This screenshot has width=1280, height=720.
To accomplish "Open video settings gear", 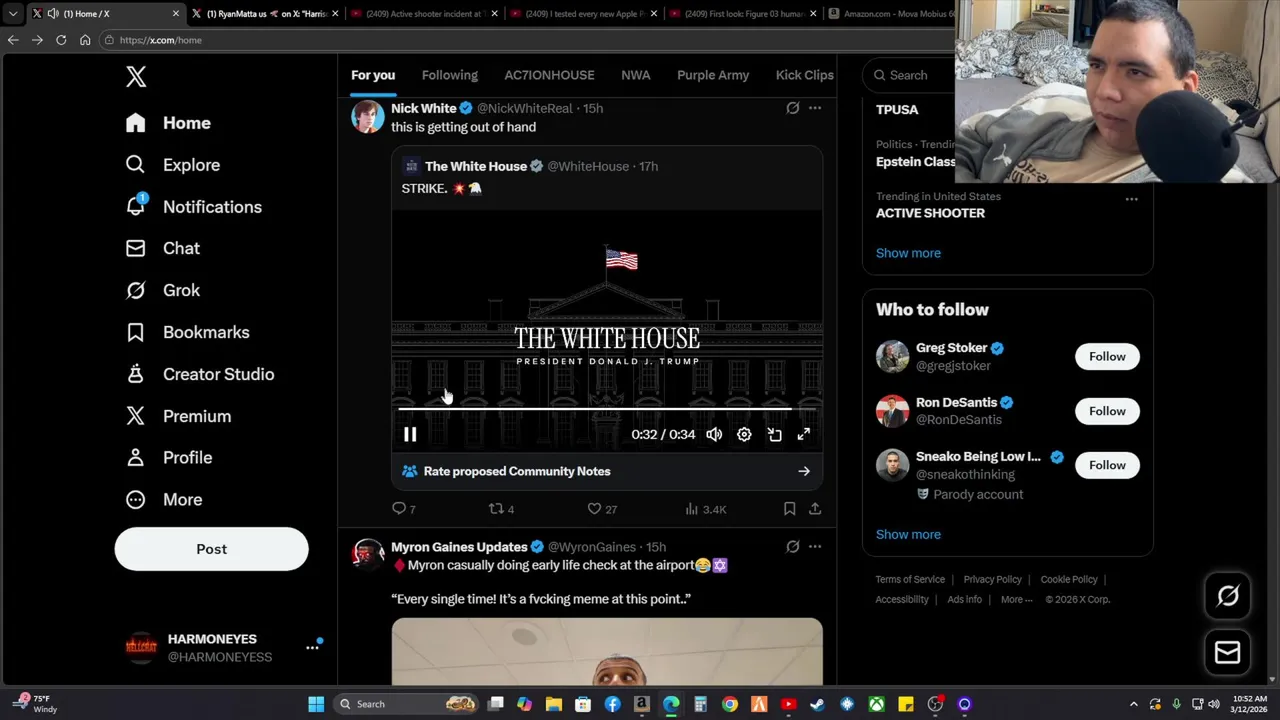I will coord(744,434).
